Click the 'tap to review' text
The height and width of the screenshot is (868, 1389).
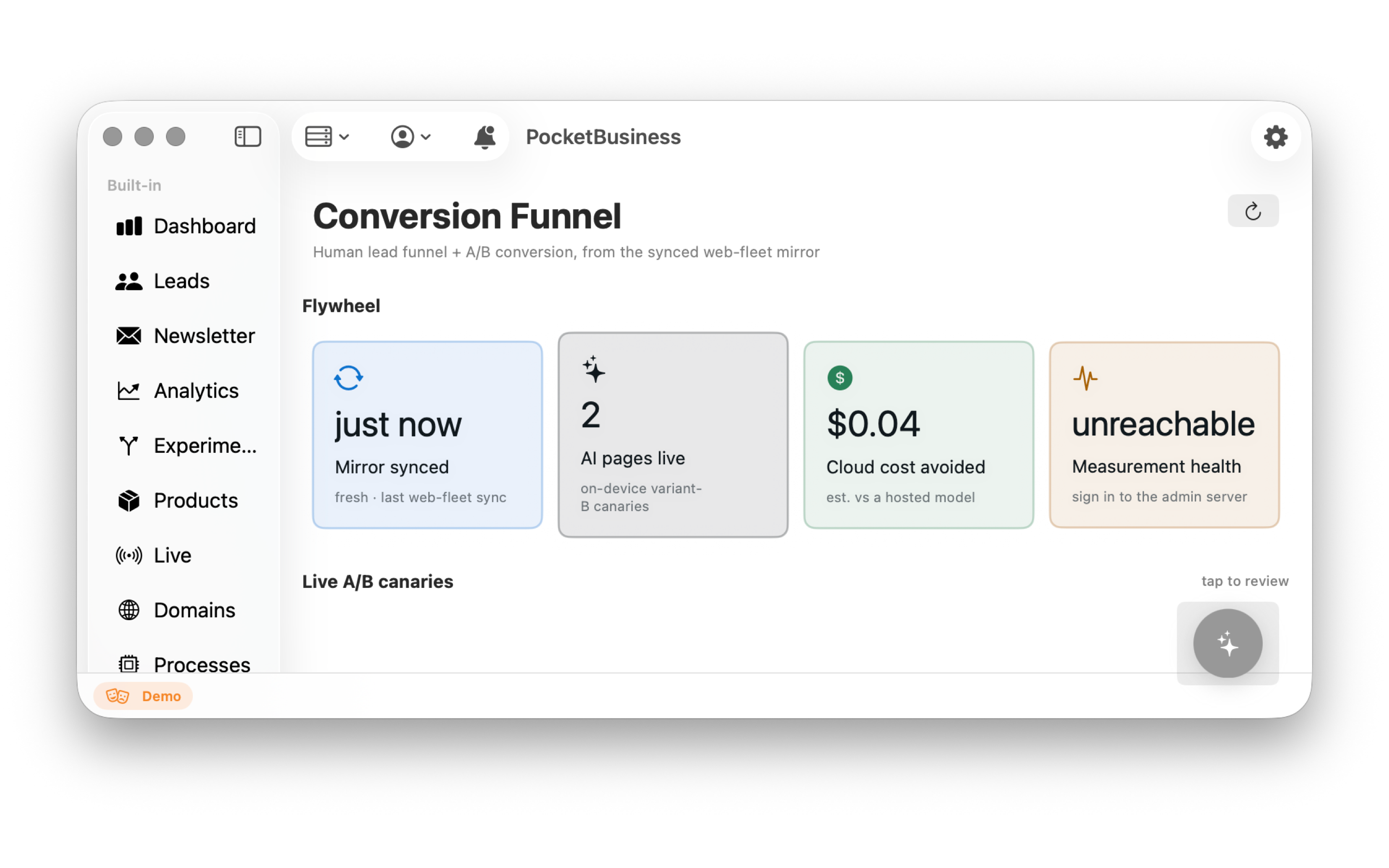[1245, 581]
